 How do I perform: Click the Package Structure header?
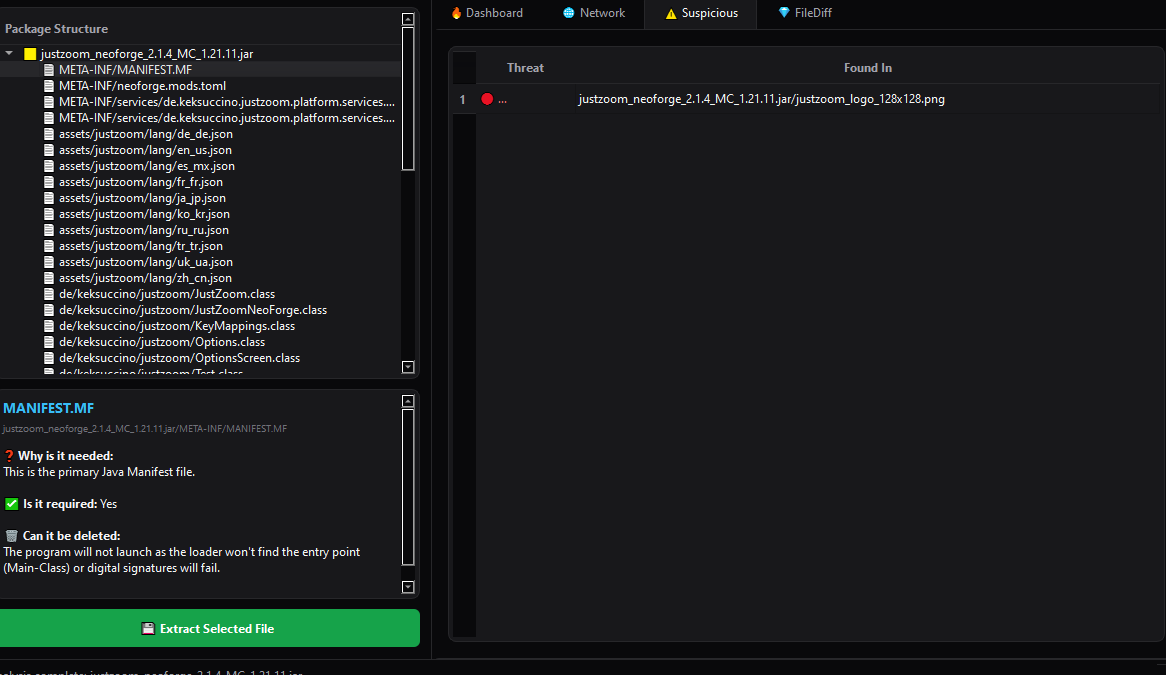57,29
